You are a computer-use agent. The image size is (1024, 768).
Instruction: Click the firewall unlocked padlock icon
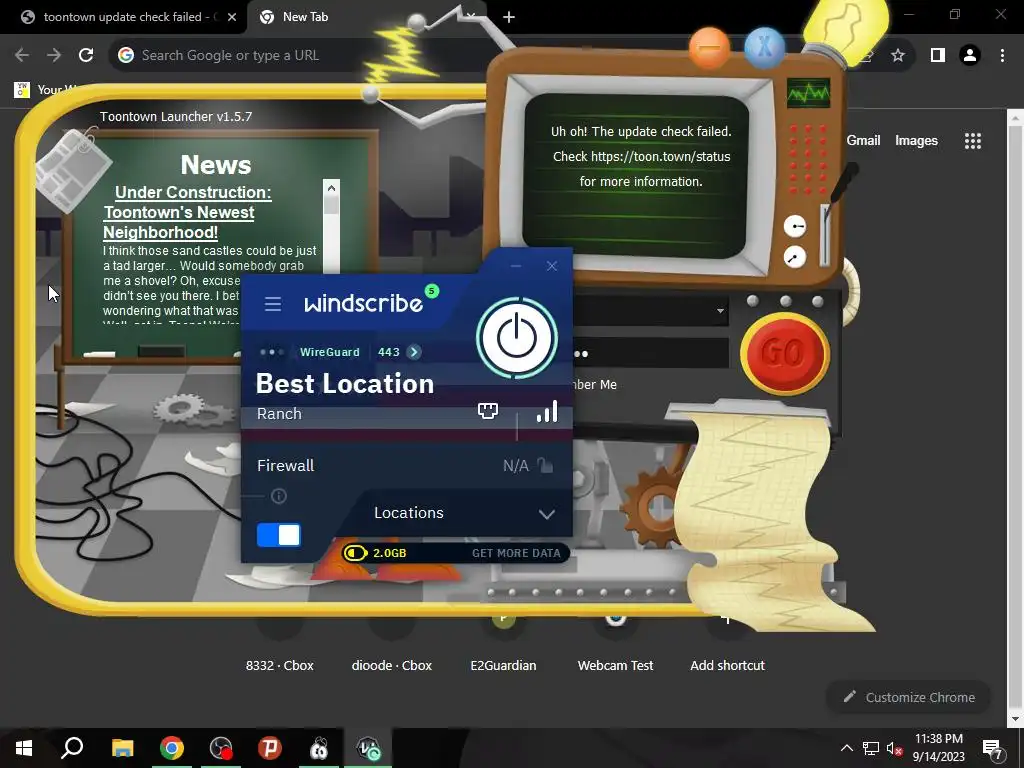tap(545, 465)
